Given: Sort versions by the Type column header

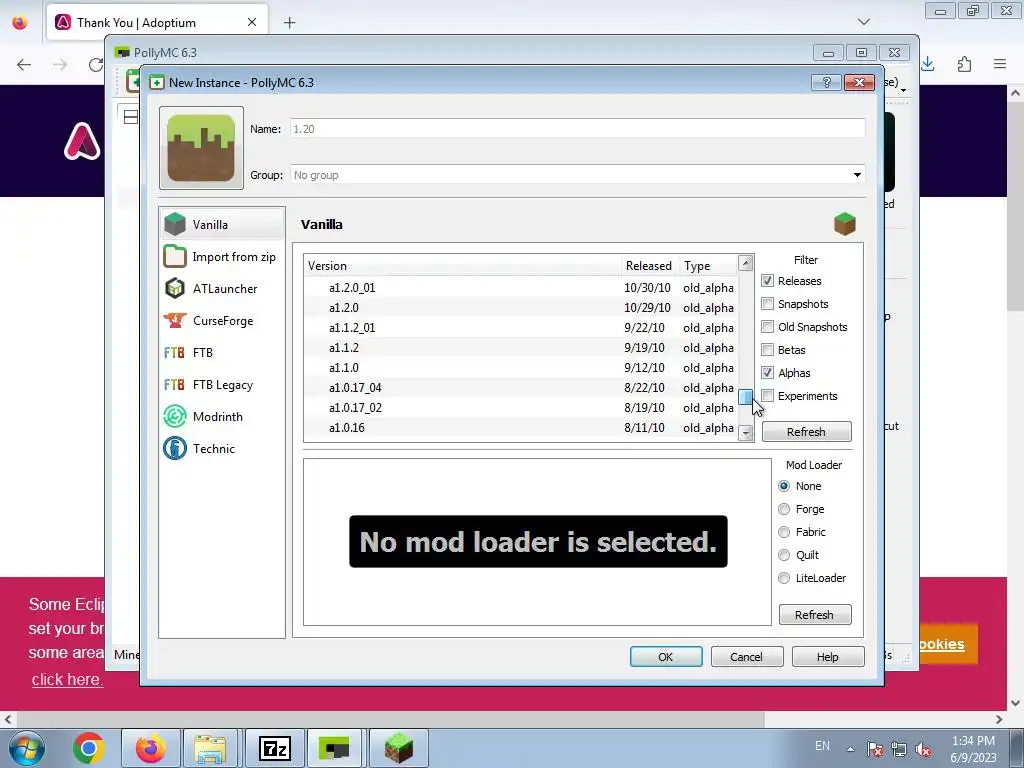Looking at the screenshot, I should point(708,266).
